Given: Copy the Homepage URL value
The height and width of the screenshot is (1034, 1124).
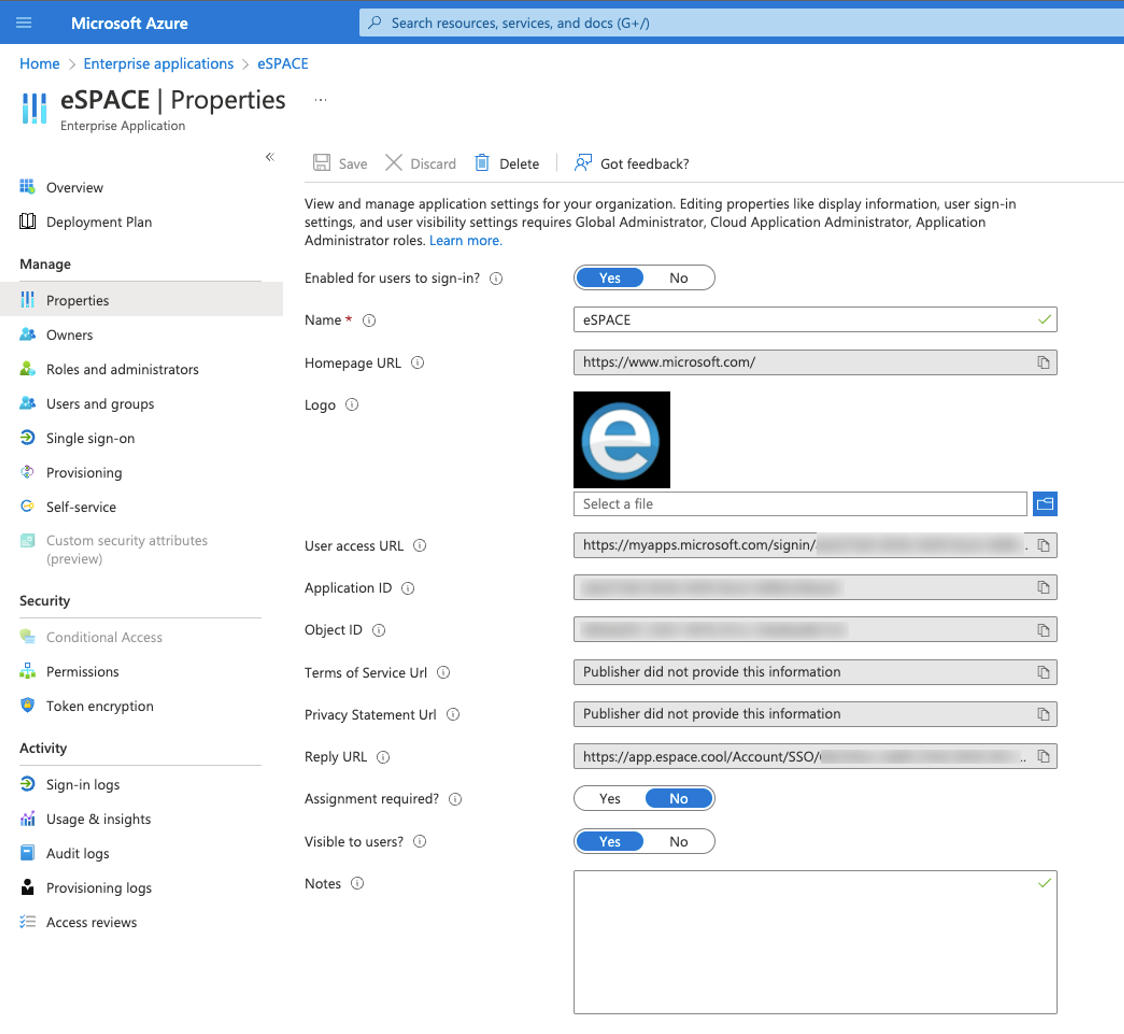Looking at the screenshot, I should 1043,362.
